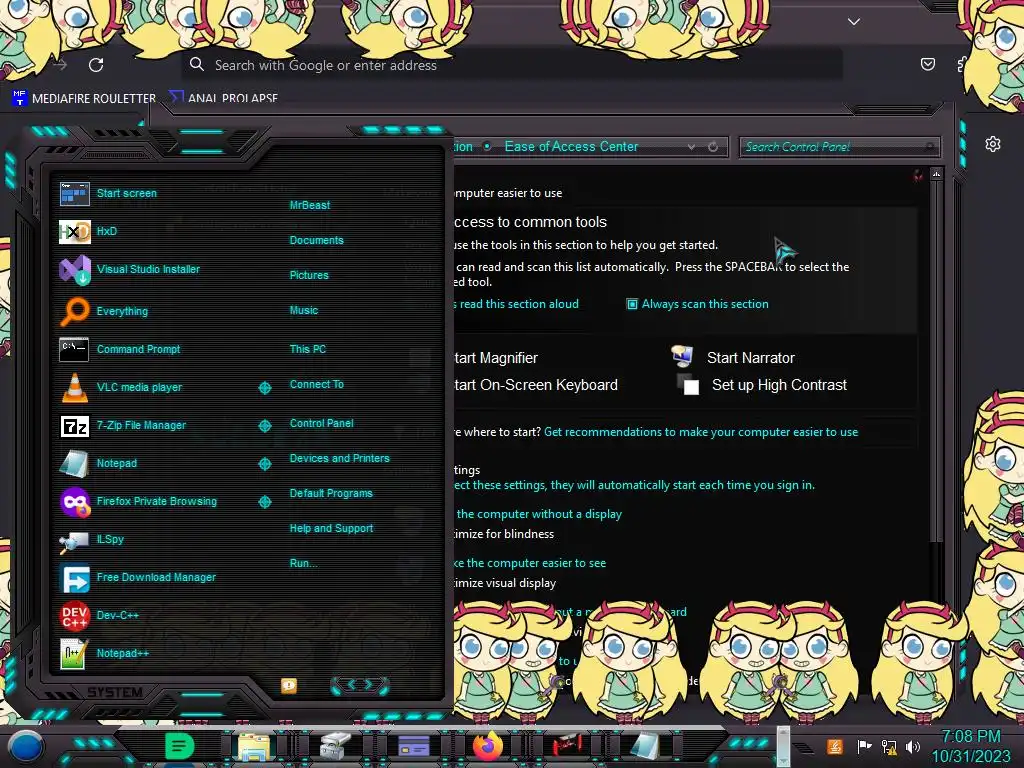Launch Firefox Private Browsing

click(138, 501)
